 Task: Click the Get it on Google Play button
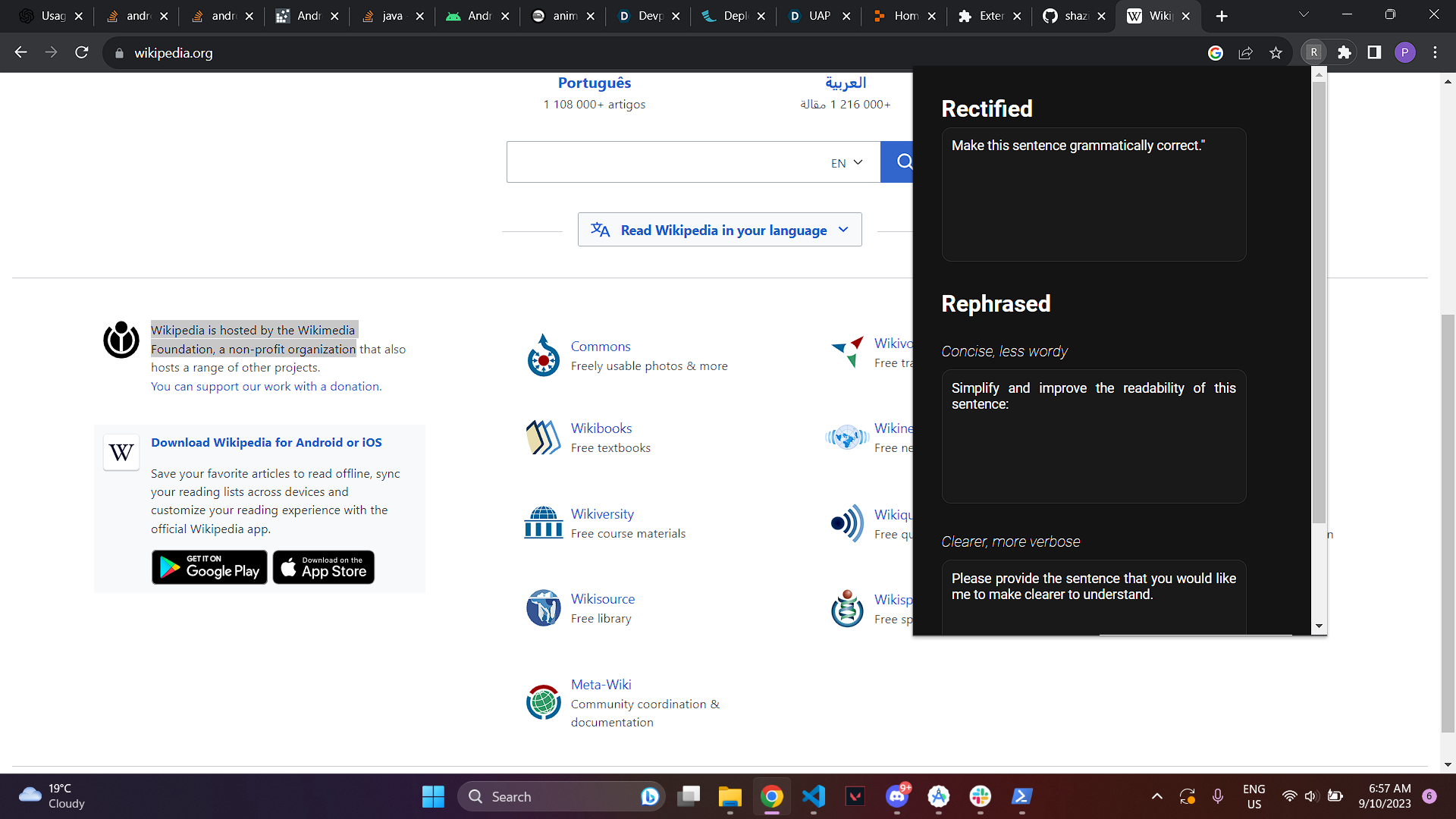click(209, 567)
